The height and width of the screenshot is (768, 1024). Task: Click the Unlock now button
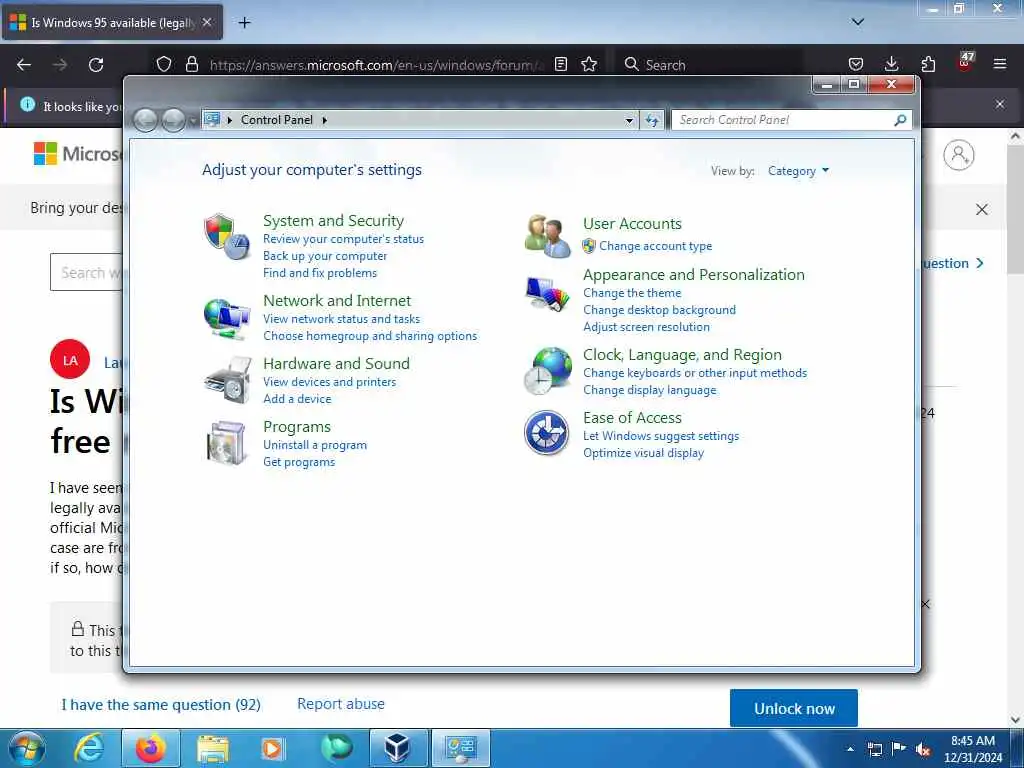pyautogui.click(x=793, y=709)
